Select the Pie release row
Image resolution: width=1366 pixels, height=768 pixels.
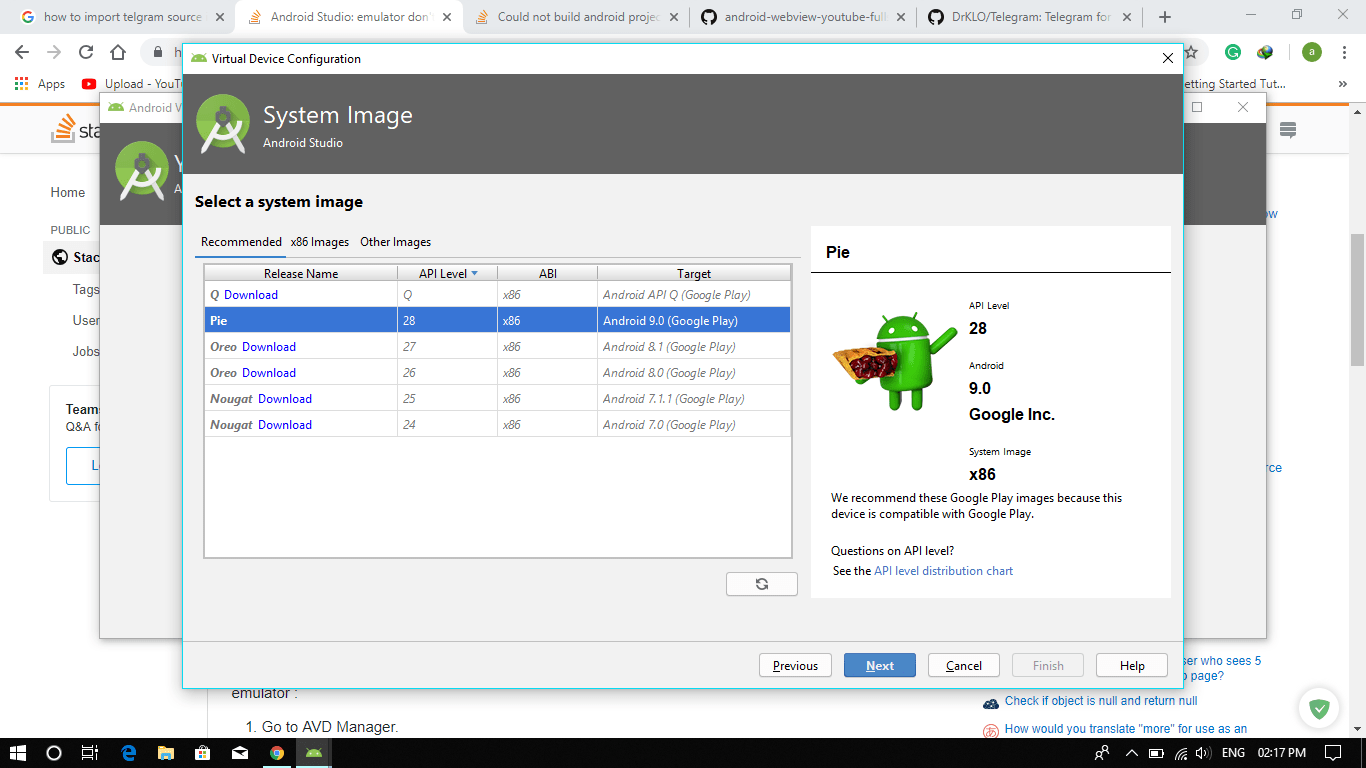(498, 321)
